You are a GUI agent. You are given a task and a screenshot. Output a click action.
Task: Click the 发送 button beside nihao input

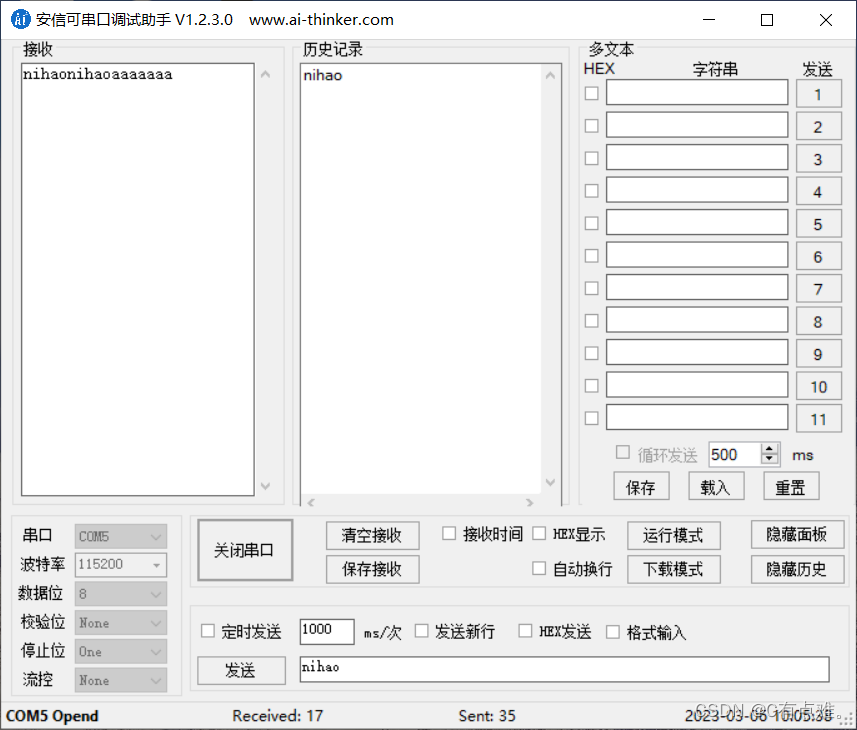(241, 670)
